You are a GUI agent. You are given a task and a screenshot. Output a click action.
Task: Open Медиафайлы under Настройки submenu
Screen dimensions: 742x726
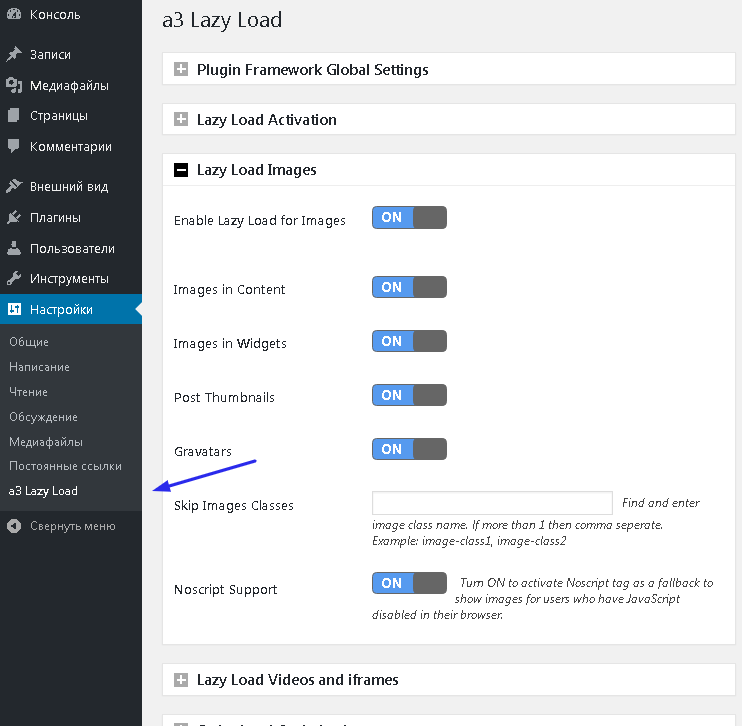[46, 442]
